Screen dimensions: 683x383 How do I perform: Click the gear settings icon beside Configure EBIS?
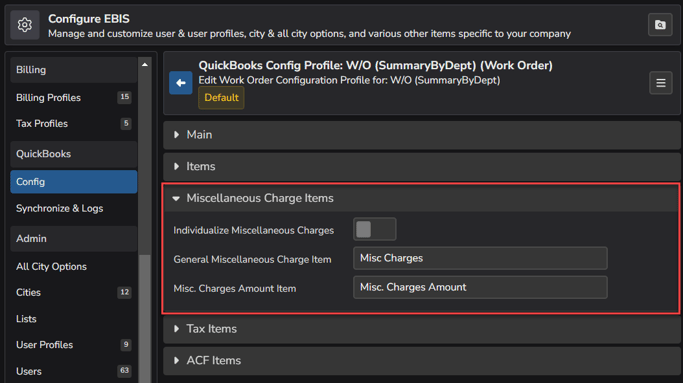coord(25,25)
